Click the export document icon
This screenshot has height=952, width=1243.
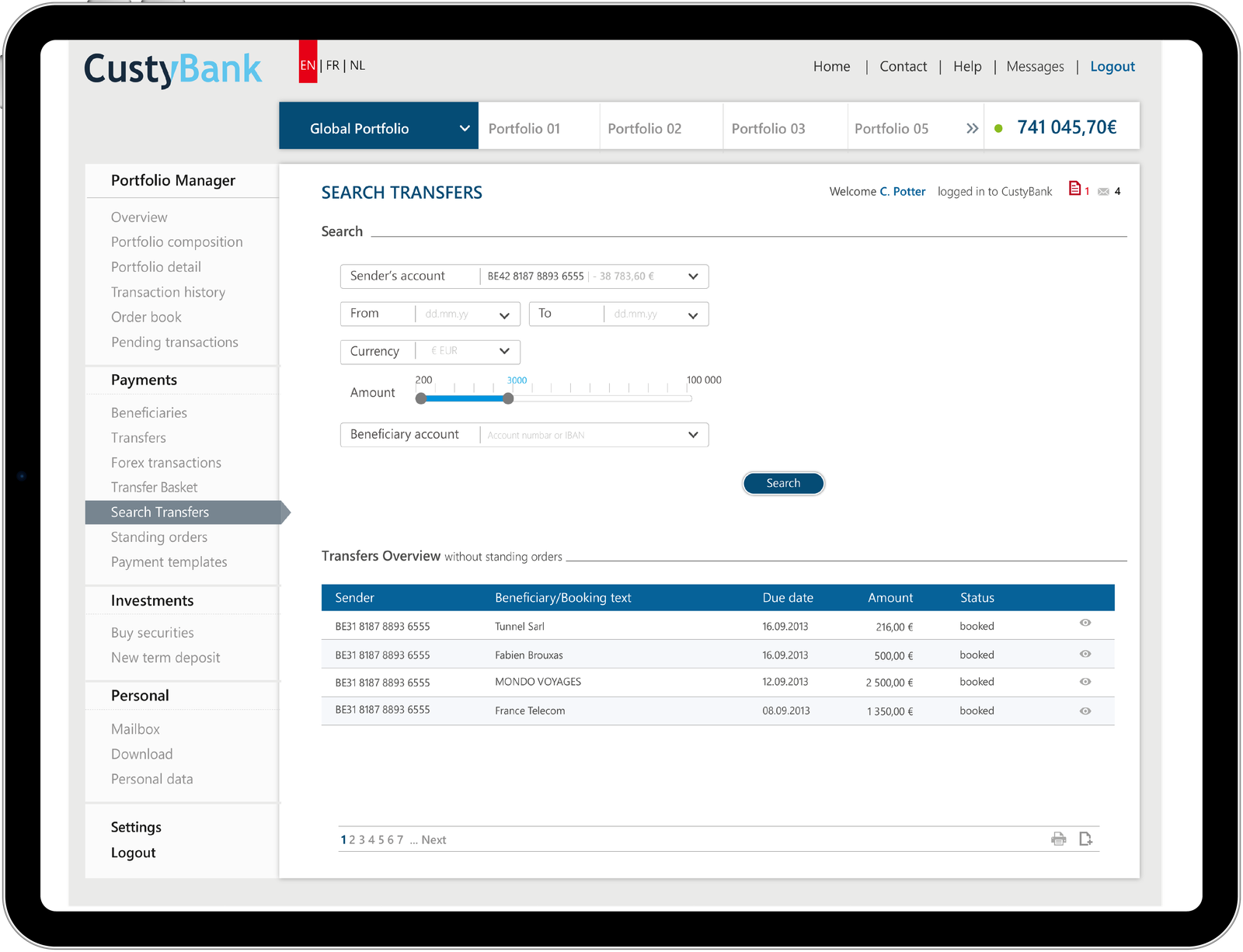(1085, 839)
